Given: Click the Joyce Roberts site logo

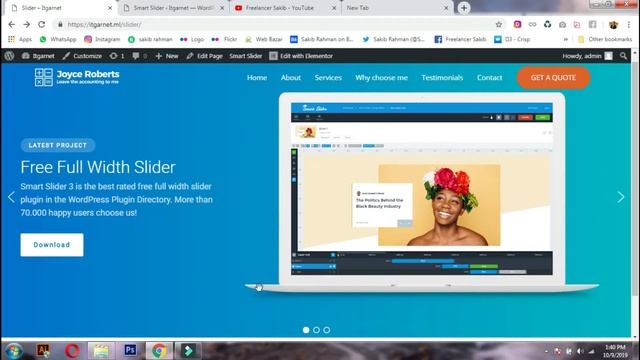Looking at the screenshot, I should [77, 77].
